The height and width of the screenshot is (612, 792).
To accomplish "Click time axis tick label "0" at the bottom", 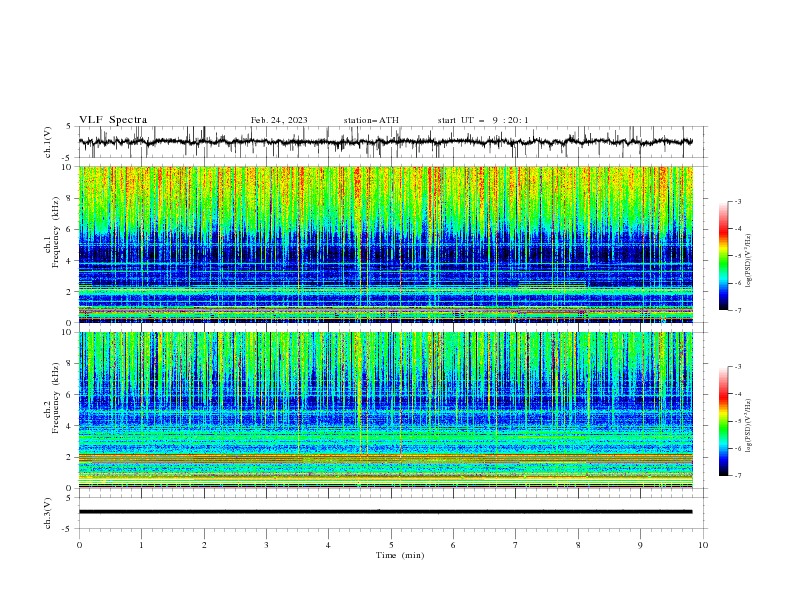I will pyautogui.click(x=79, y=545).
